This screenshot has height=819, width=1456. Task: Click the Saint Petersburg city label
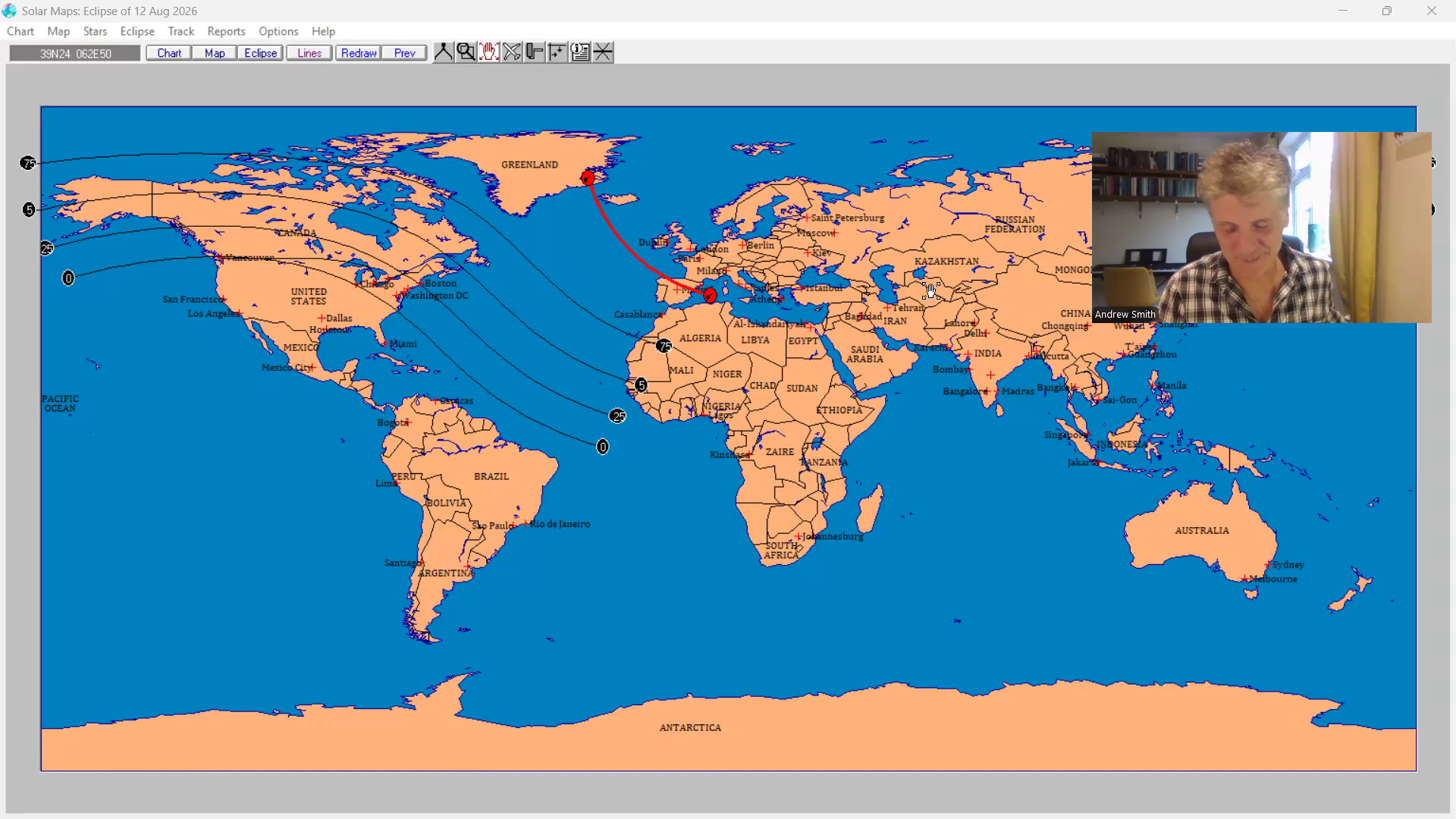click(848, 218)
